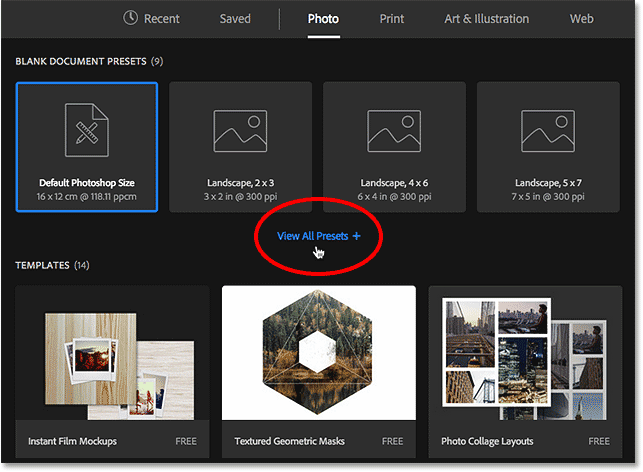This screenshot has height=472, width=643.
Task: Switch to the Saved tab
Action: pos(235,19)
